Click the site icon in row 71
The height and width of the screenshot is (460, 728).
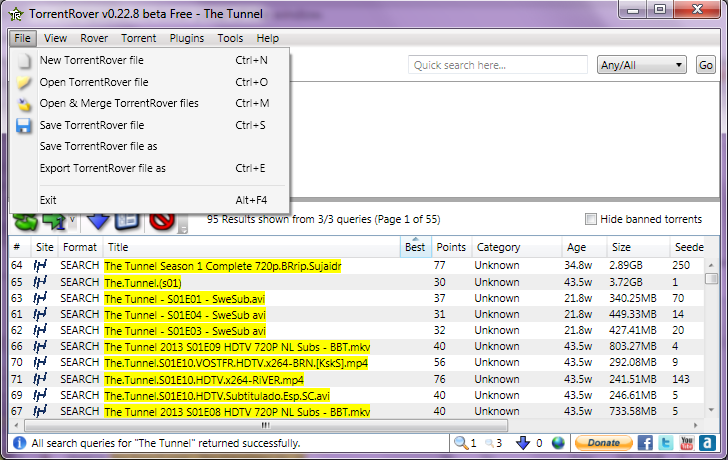tap(40, 379)
